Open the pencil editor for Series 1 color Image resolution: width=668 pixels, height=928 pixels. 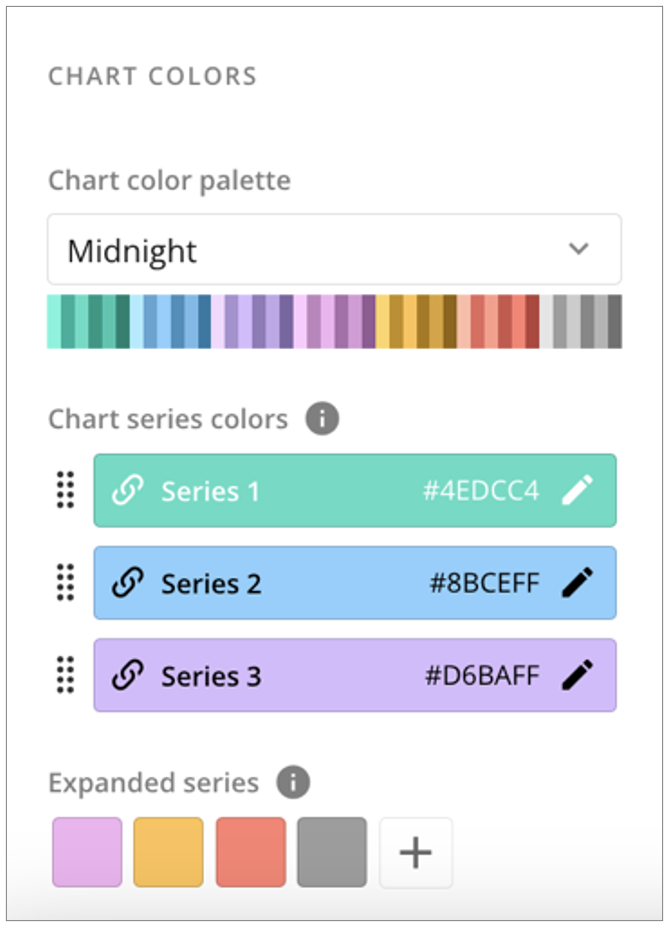[578, 490]
